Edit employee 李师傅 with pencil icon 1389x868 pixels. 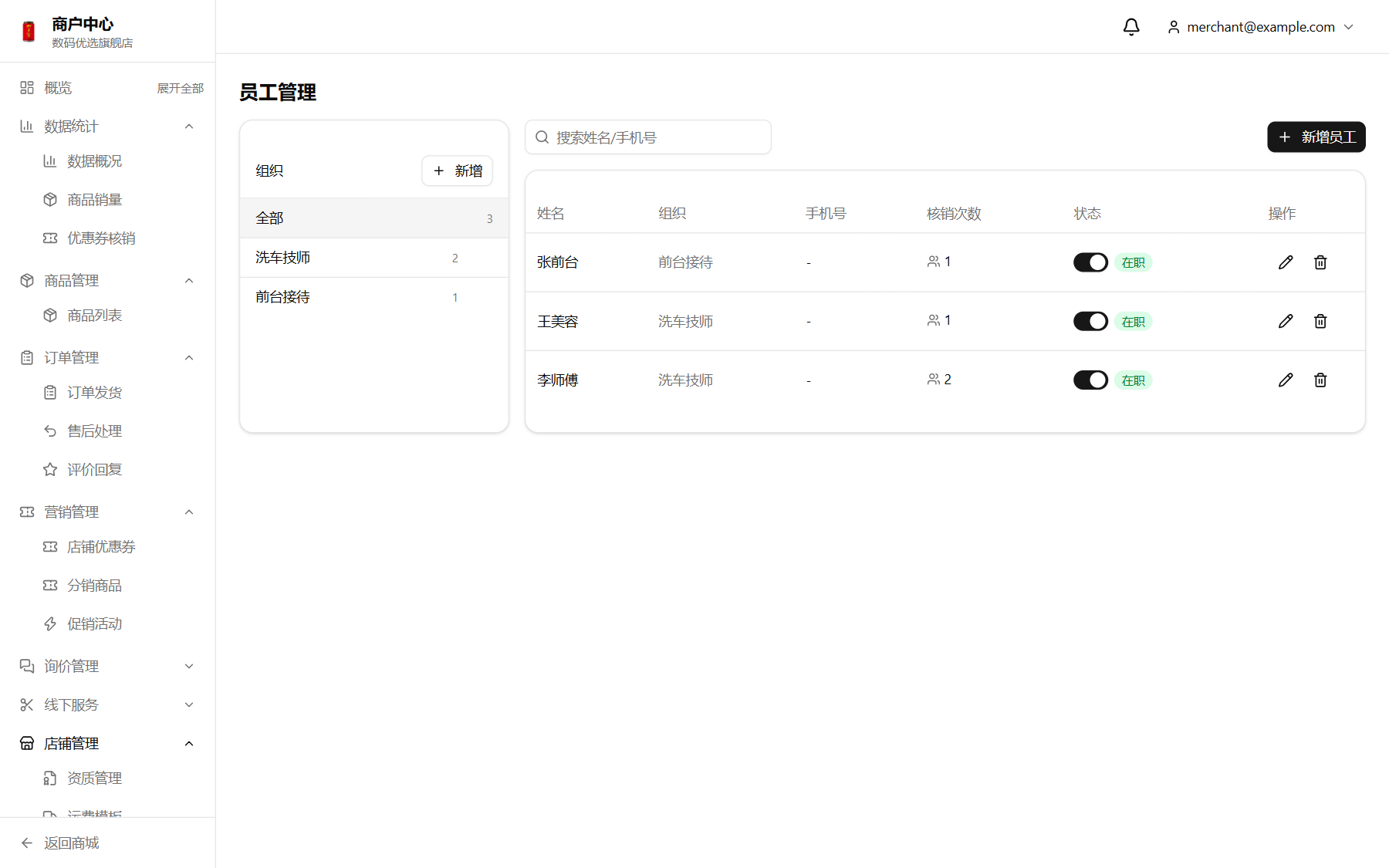pos(1286,380)
